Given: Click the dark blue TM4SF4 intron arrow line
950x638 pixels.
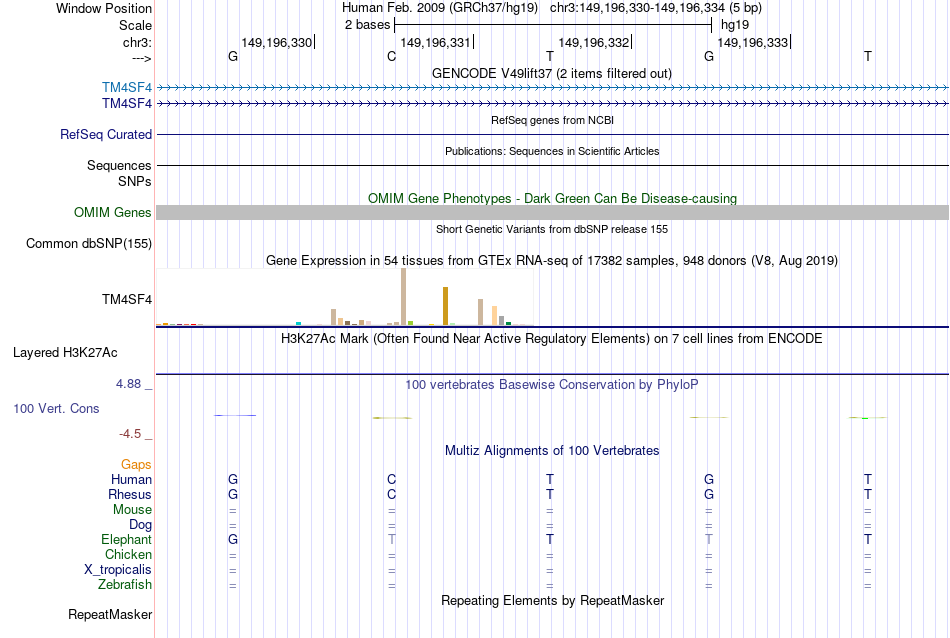Looking at the screenshot, I should 553,104.
